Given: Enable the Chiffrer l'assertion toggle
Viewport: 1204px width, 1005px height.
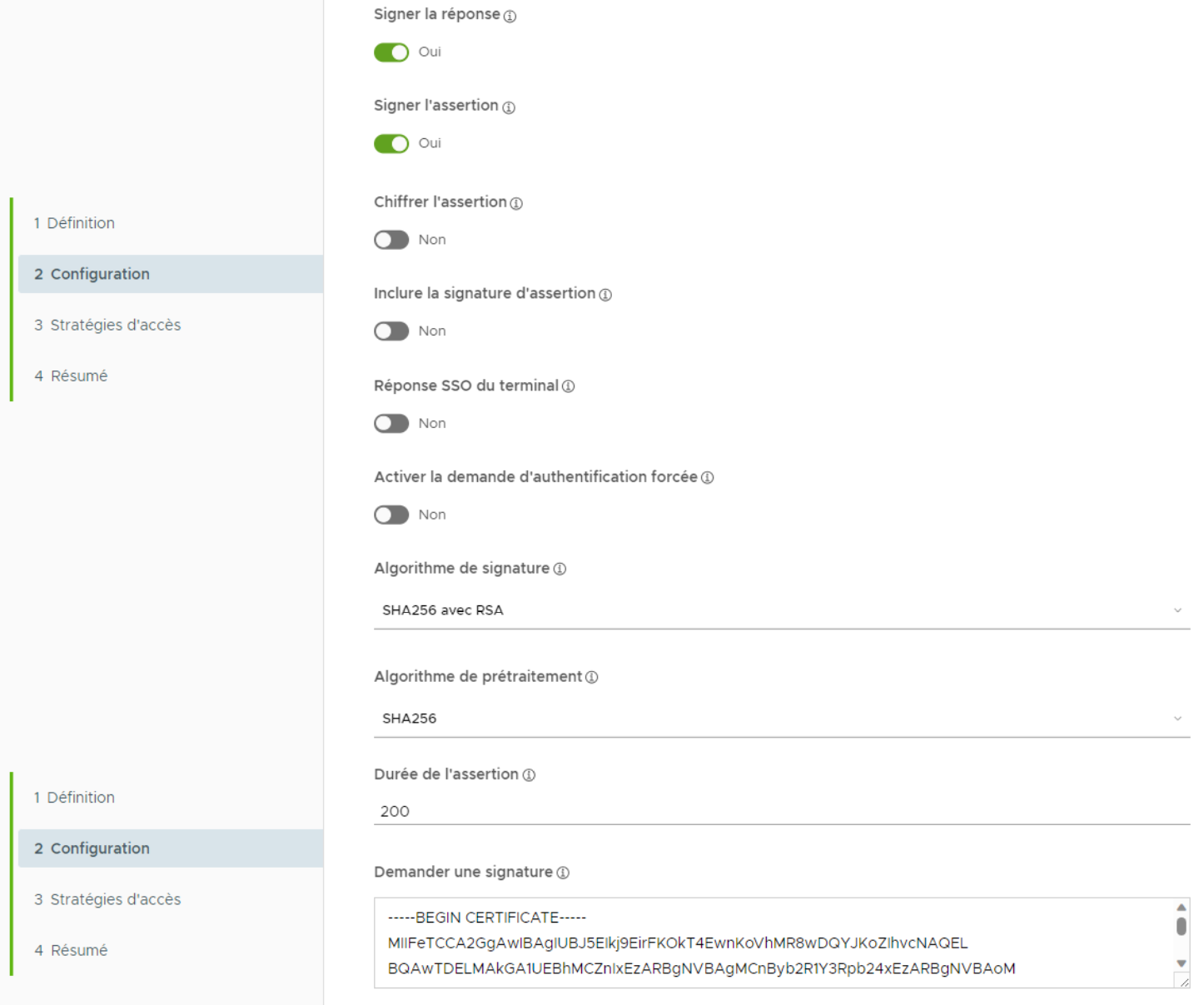Looking at the screenshot, I should pyautogui.click(x=391, y=240).
